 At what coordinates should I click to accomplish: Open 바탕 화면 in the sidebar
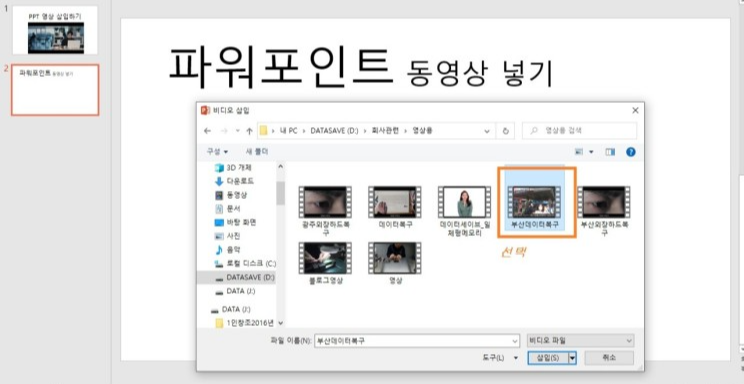[x=236, y=222]
